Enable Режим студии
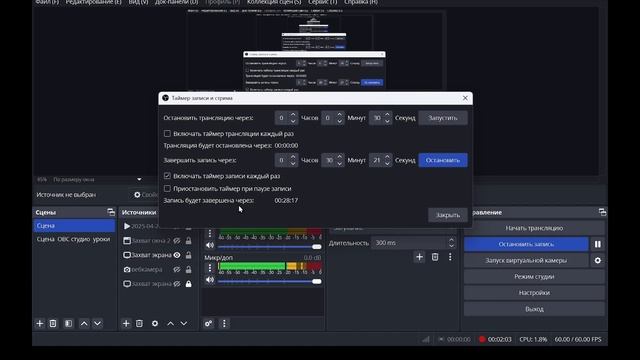The width and height of the screenshot is (640, 360). tap(534, 276)
